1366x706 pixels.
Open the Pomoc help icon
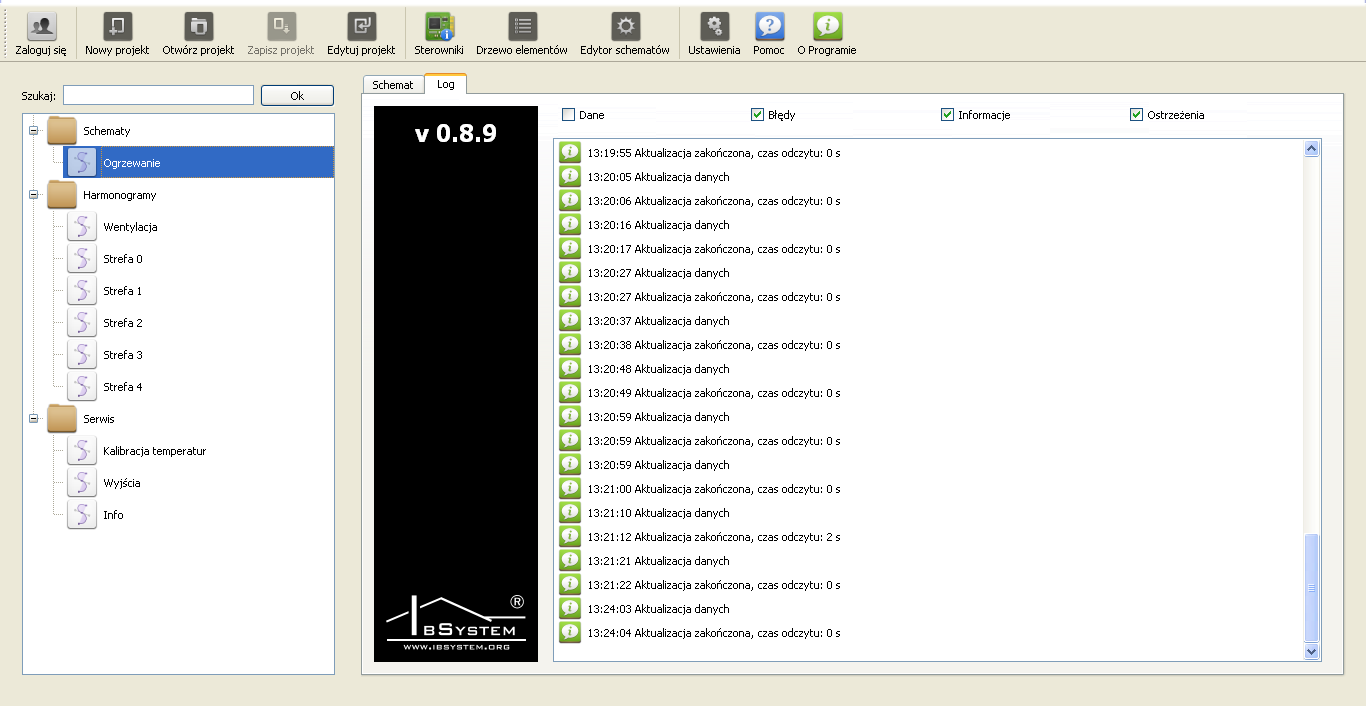coord(769,26)
